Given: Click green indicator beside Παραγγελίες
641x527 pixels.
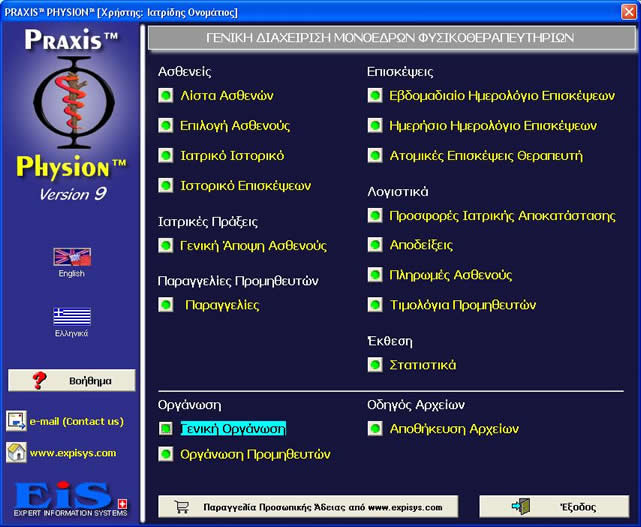Looking at the screenshot, I should pos(166,305).
